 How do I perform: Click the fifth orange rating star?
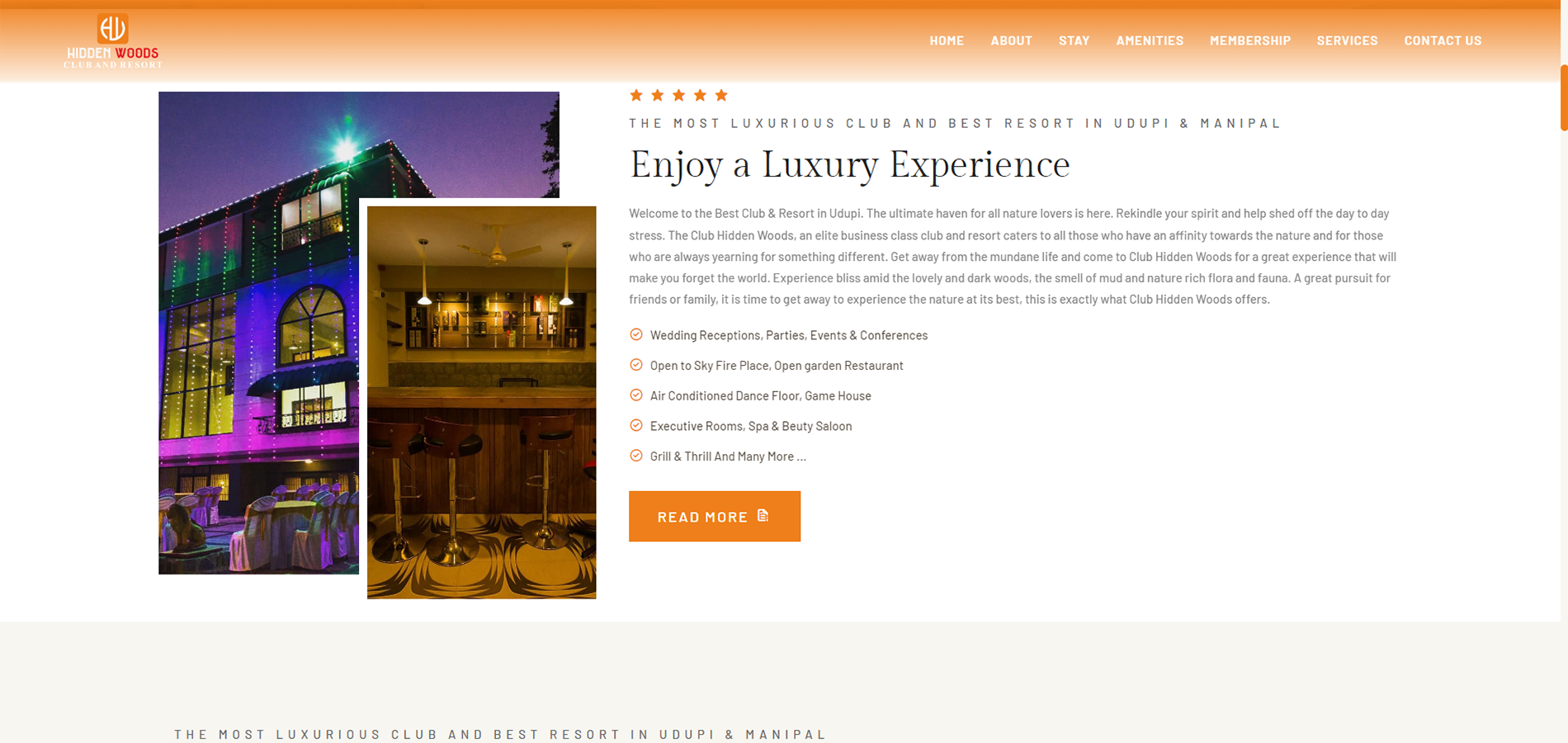click(721, 95)
